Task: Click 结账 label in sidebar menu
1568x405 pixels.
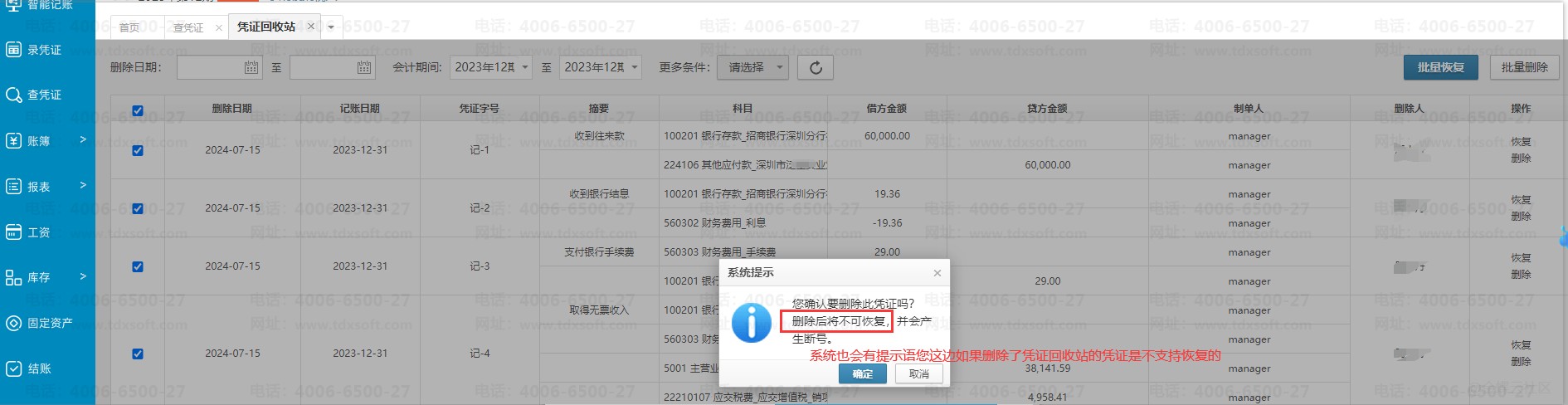Action: [x=39, y=368]
